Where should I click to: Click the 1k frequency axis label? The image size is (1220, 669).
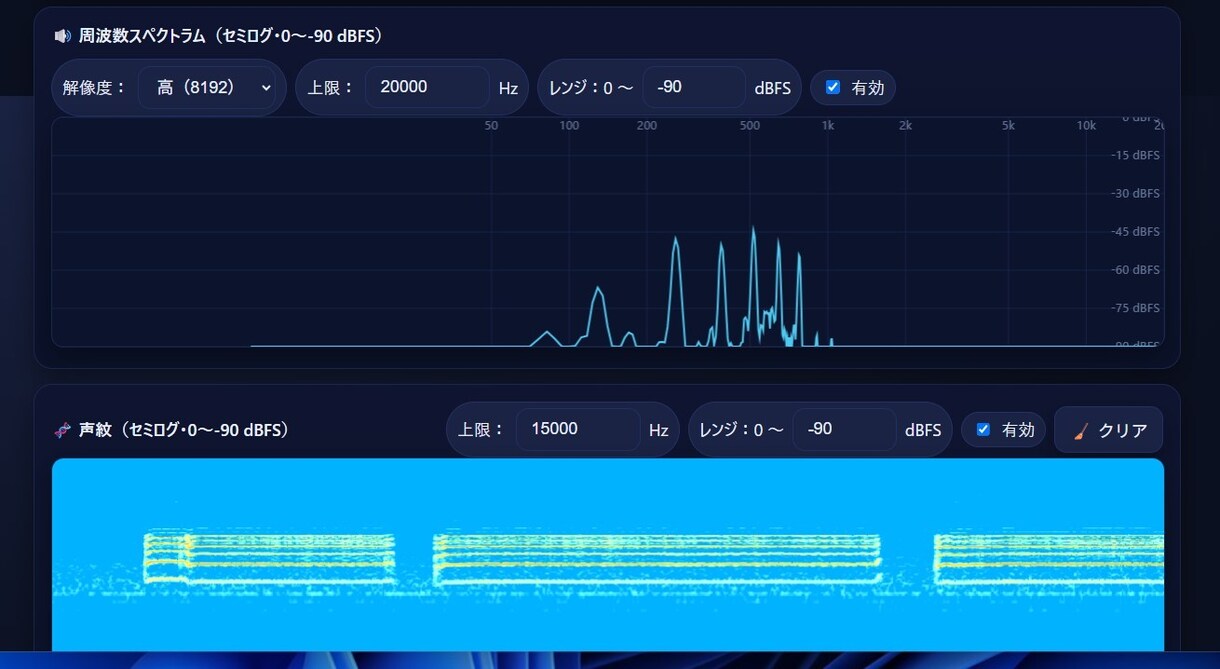click(x=827, y=126)
